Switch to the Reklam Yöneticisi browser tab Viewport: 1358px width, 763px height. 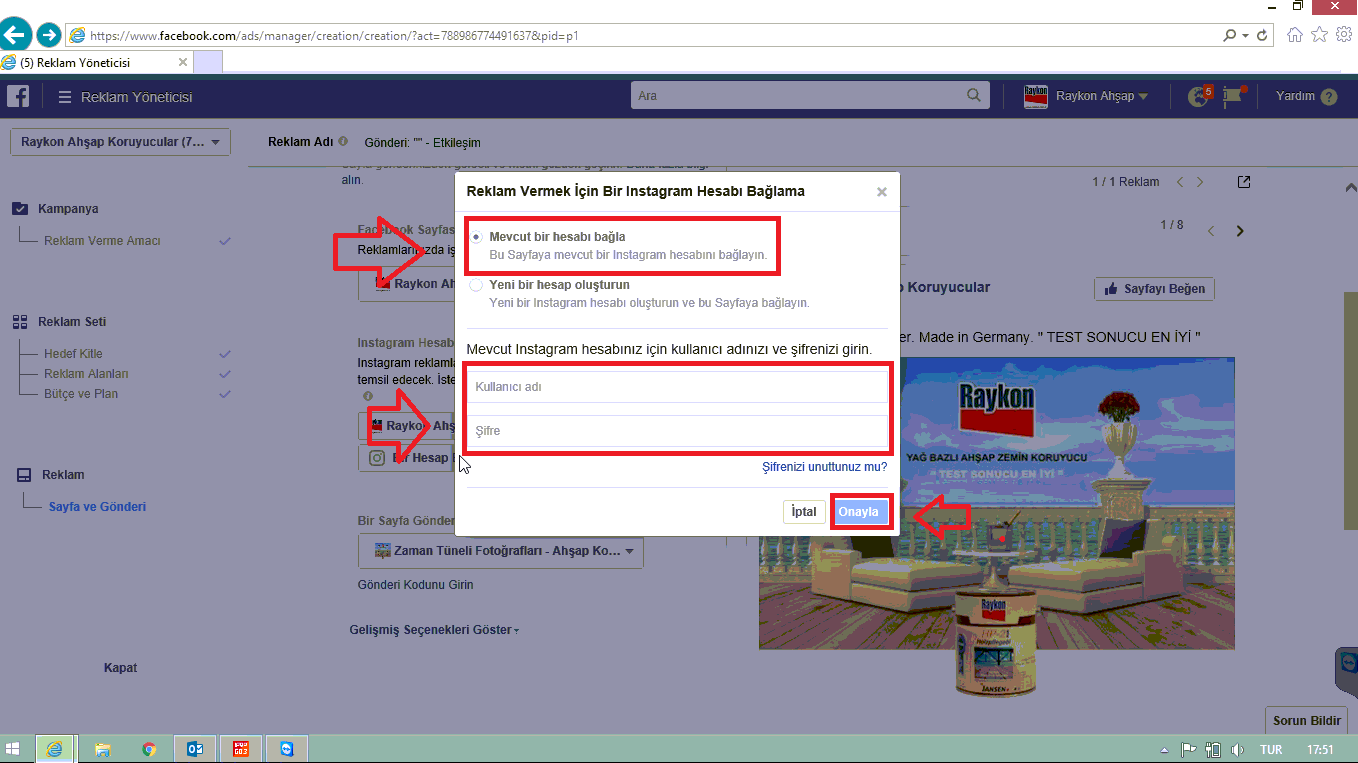[x=96, y=62]
